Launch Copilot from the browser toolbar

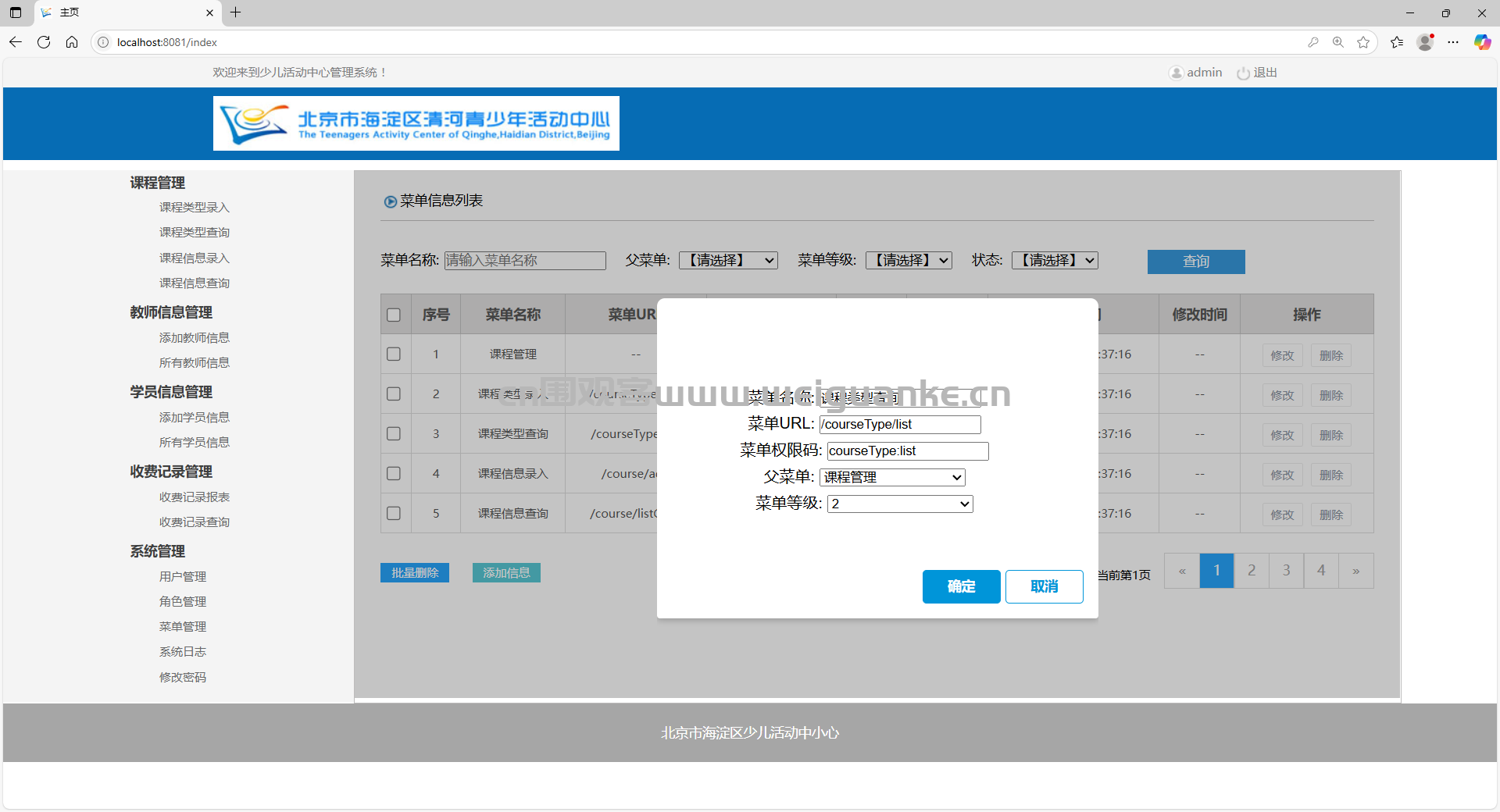point(1482,42)
